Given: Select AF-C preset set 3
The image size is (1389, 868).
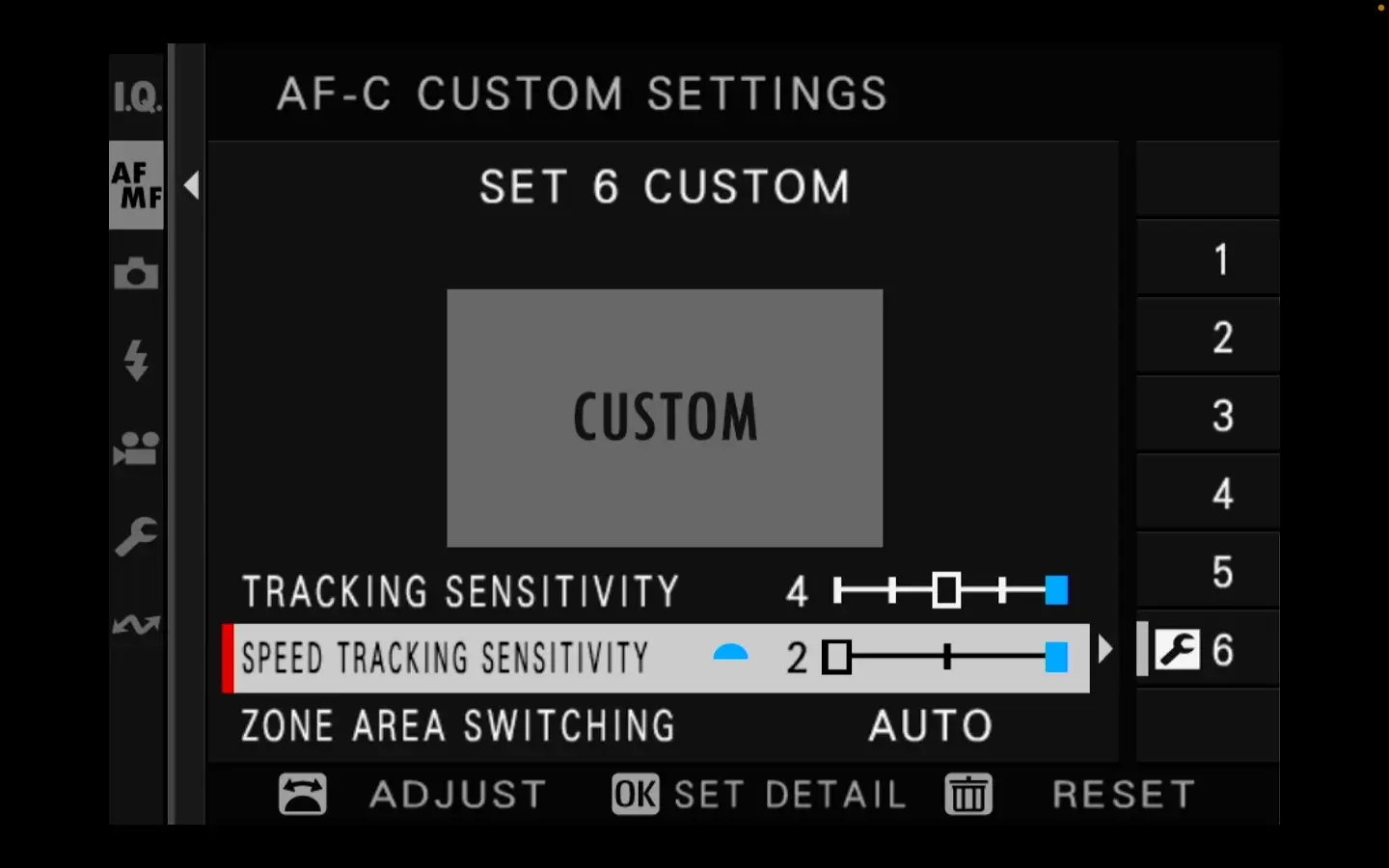Looking at the screenshot, I should click(1221, 416).
